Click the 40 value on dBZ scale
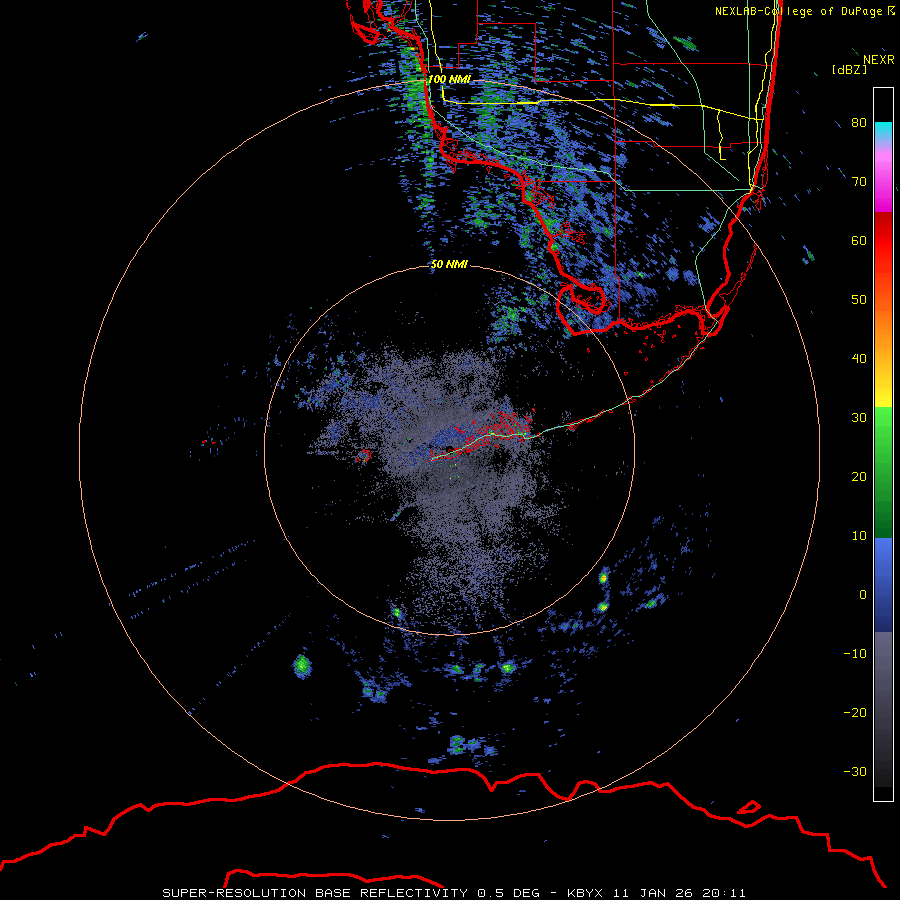 click(859, 359)
